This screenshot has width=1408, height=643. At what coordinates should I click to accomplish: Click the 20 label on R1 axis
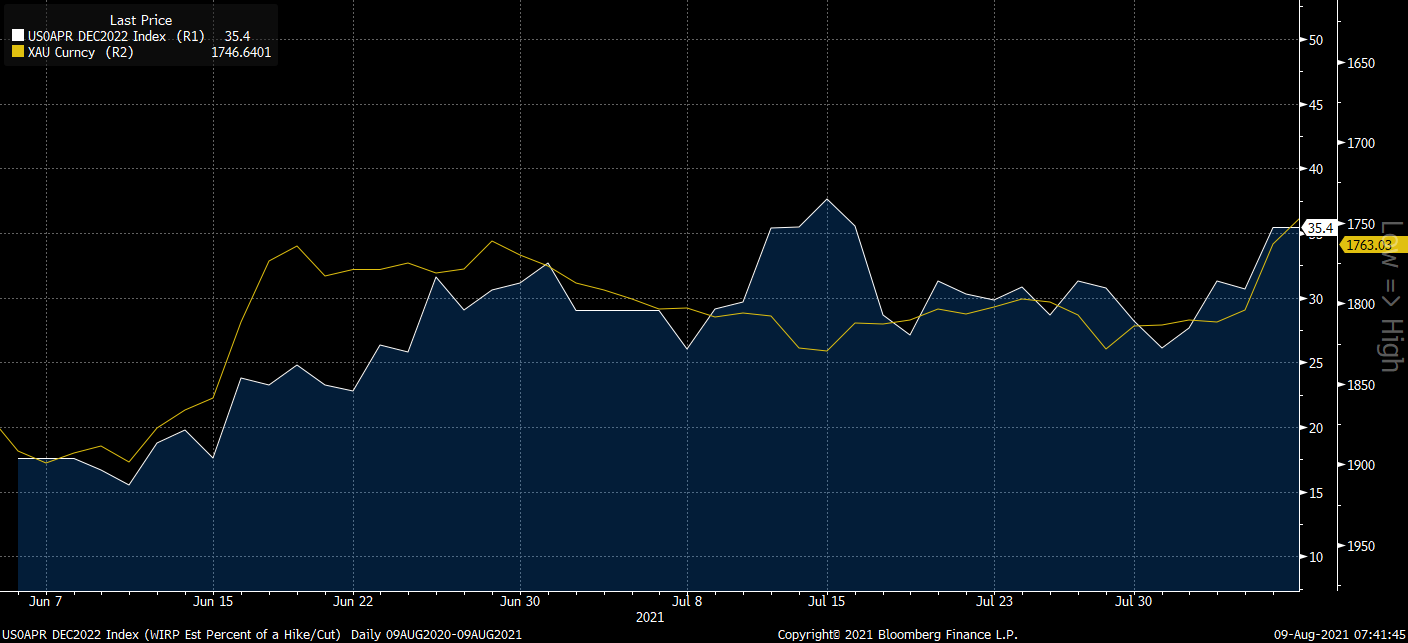[x=1316, y=428]
